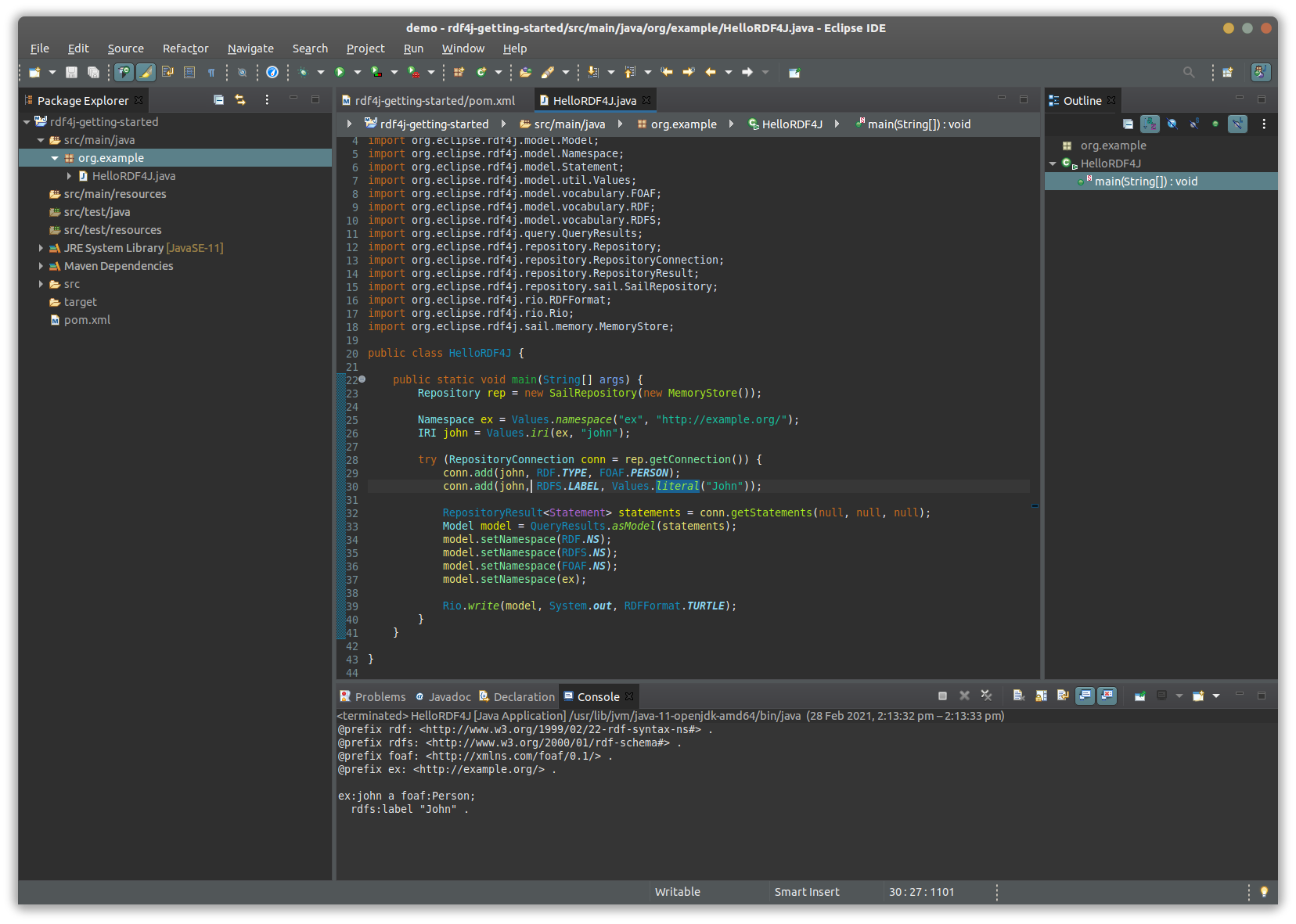Toggle Scroll Lock in Console

point(1041,696)
